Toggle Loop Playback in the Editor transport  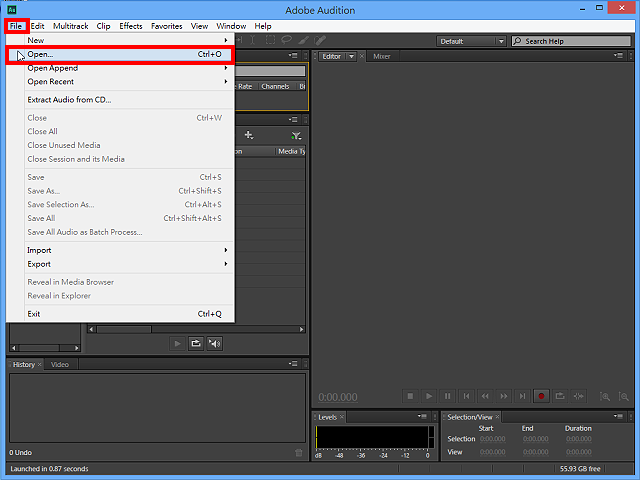click(560, 396)
